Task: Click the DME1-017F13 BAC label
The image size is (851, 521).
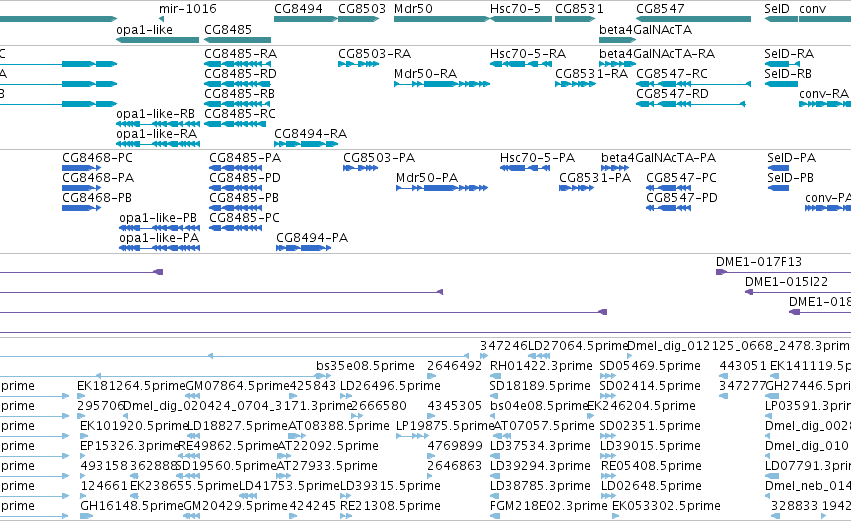Action: pyautogui.click(x=759, y=262)
